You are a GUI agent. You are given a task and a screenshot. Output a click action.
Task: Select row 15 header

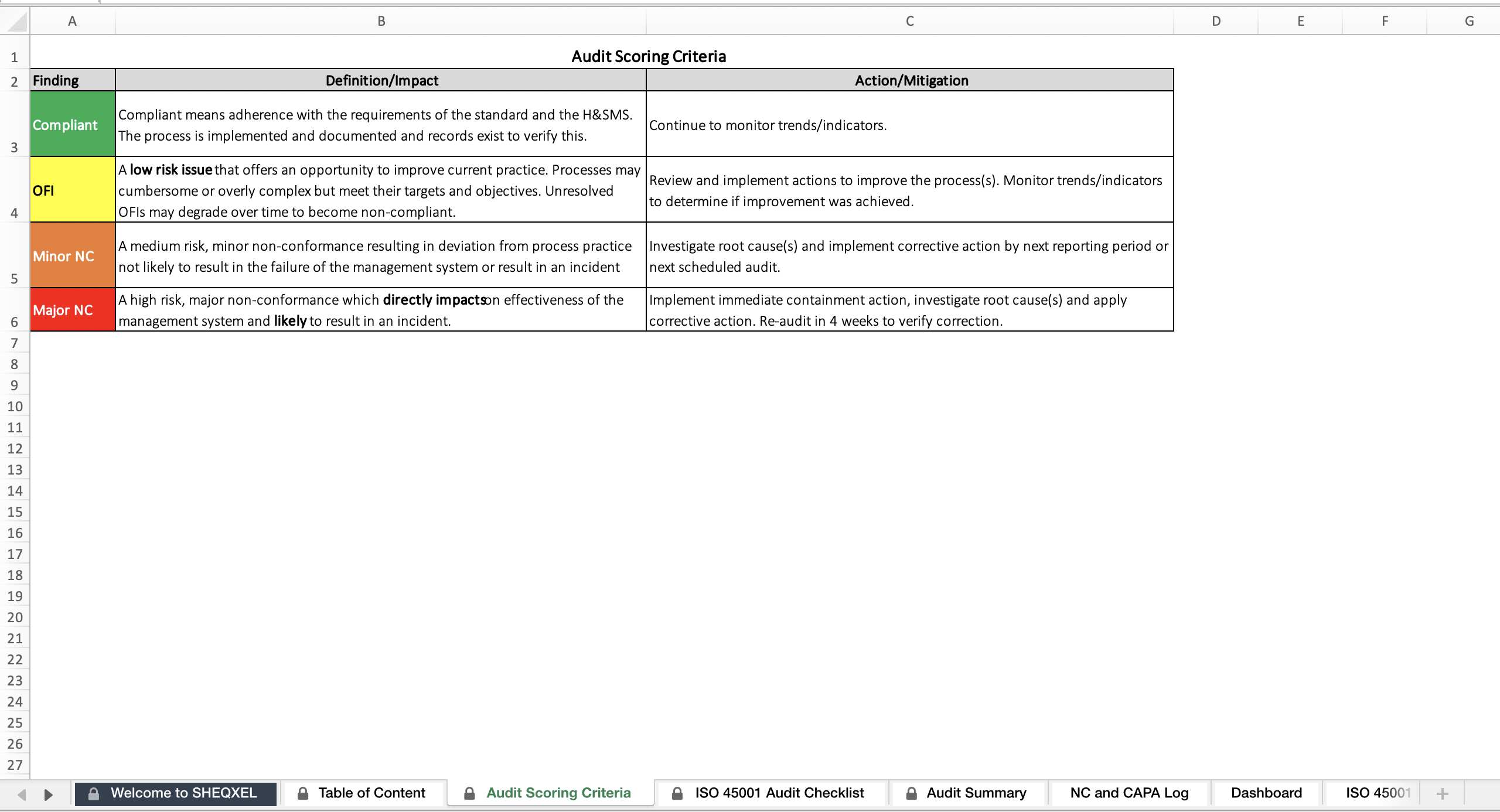coord(15,511)
